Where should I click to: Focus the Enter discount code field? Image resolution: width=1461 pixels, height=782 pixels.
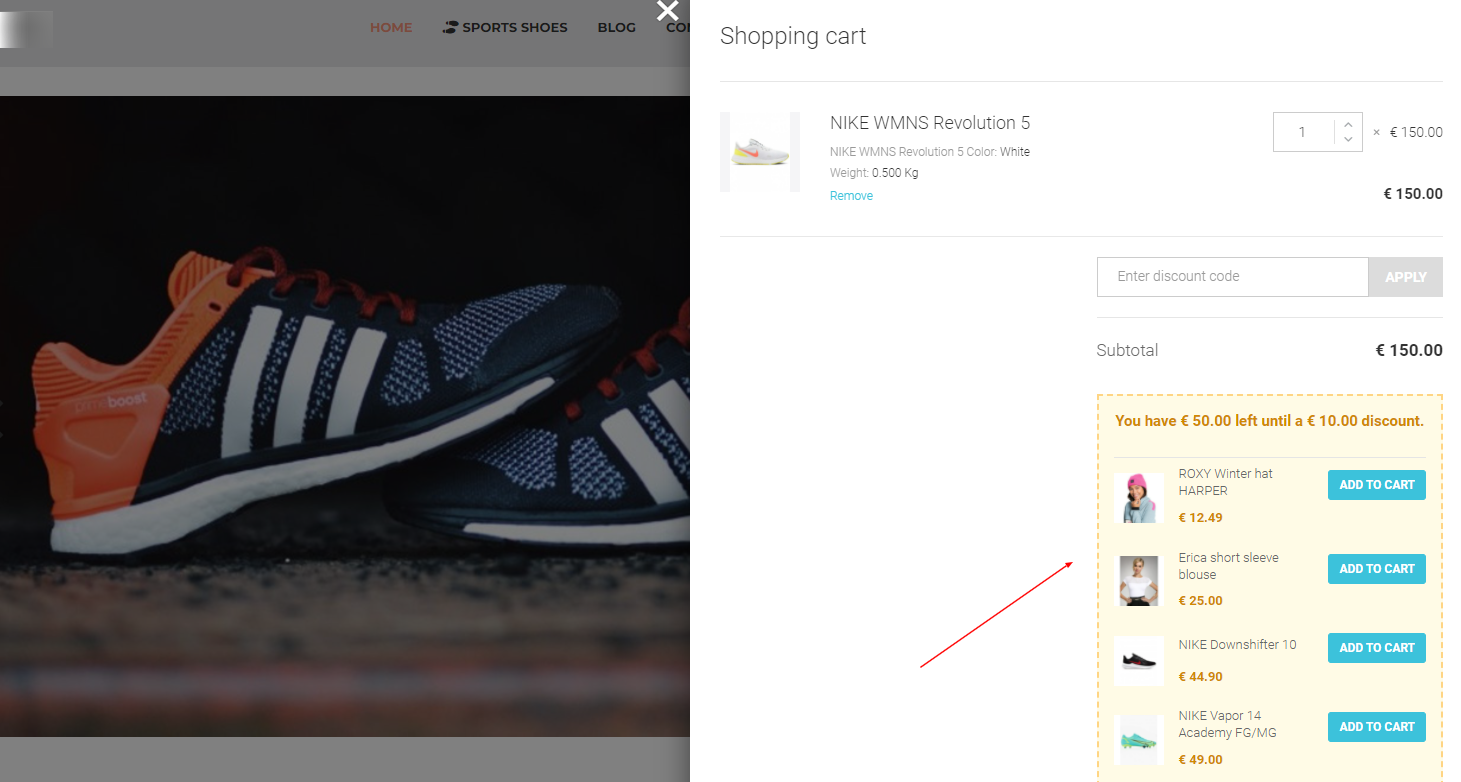tap(1232, 277)
